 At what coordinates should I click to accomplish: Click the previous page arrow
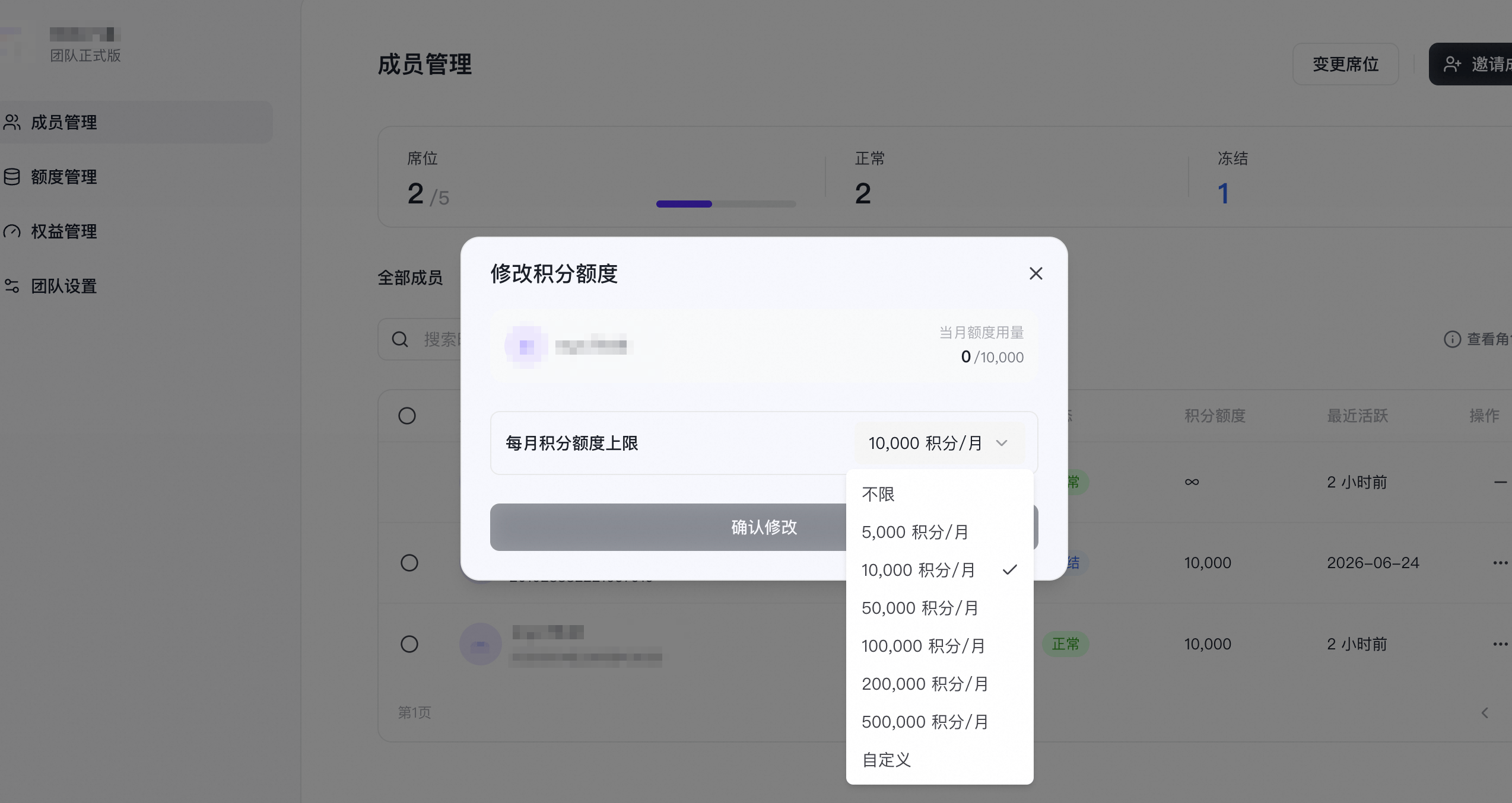click(1485, 712)
